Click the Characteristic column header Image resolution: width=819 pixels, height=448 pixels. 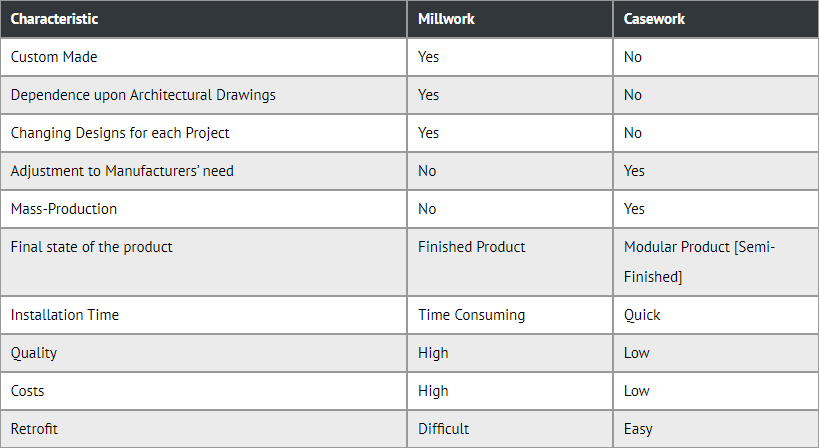click(x=53, y=19)
